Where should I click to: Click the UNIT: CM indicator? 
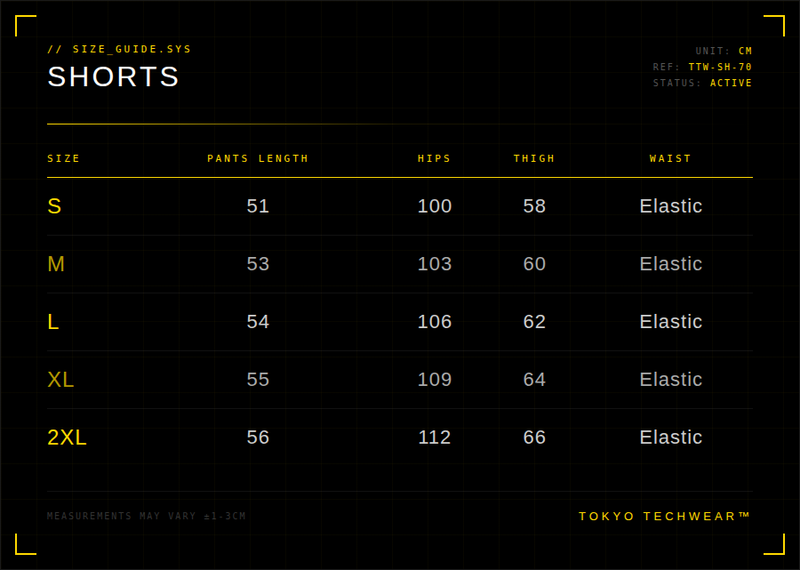[x=724, y=51]
